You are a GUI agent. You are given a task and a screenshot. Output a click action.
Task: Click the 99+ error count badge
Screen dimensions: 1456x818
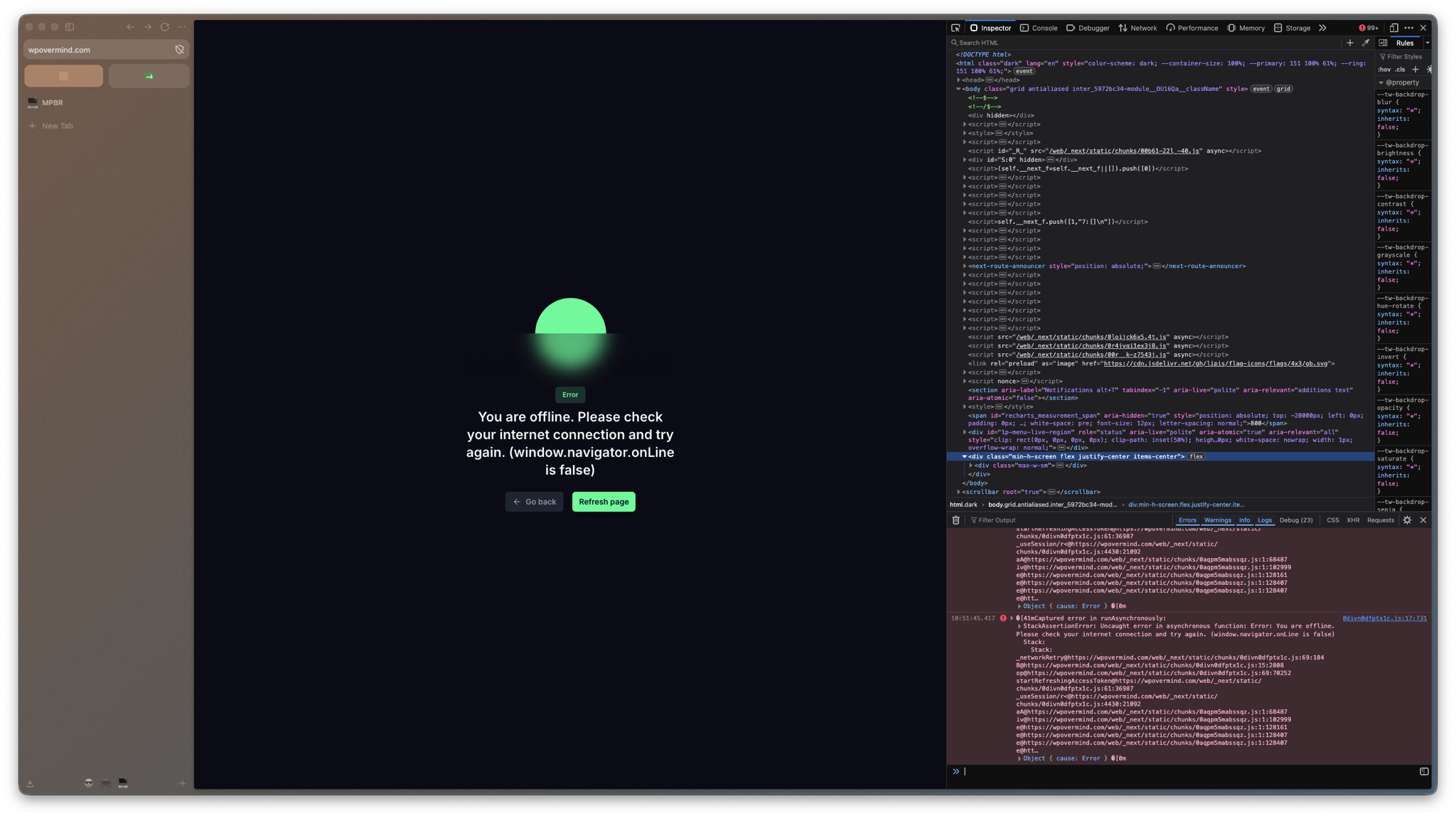point(1369,28)
